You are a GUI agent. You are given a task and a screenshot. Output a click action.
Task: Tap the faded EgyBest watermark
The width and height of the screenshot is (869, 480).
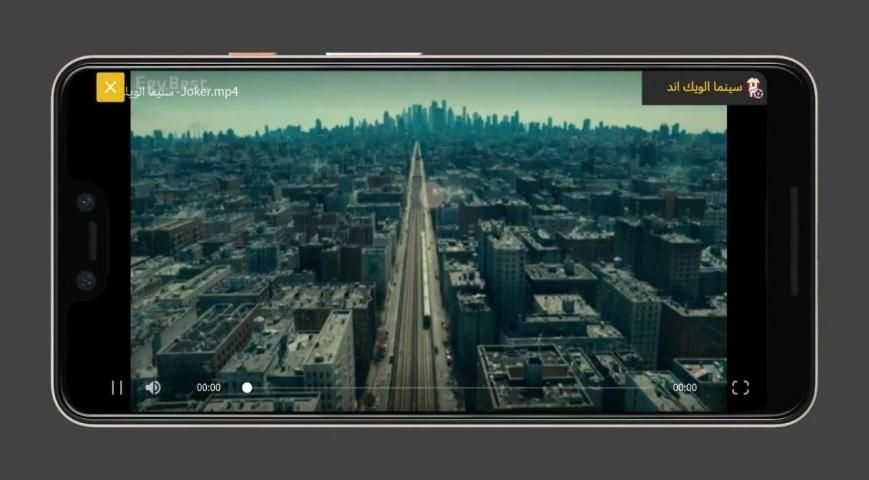pyautogui.click(x=170, y=81)
